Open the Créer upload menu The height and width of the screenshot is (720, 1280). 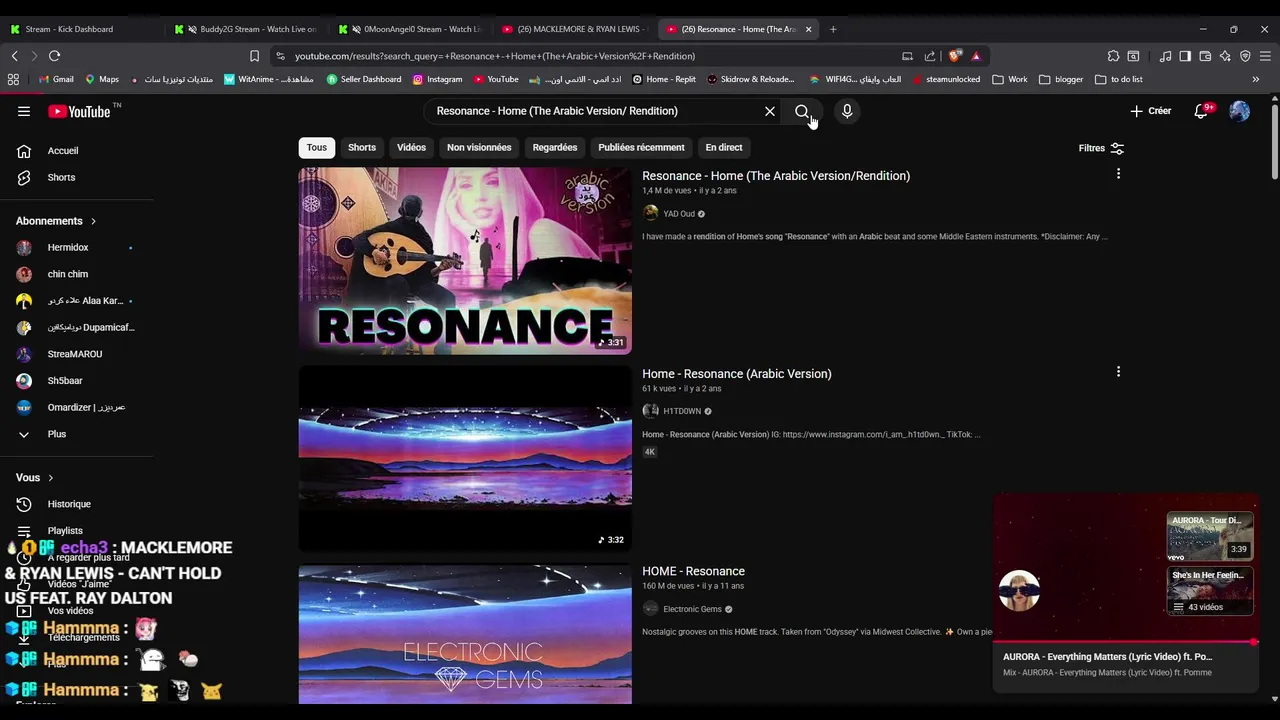point(1151,111)
